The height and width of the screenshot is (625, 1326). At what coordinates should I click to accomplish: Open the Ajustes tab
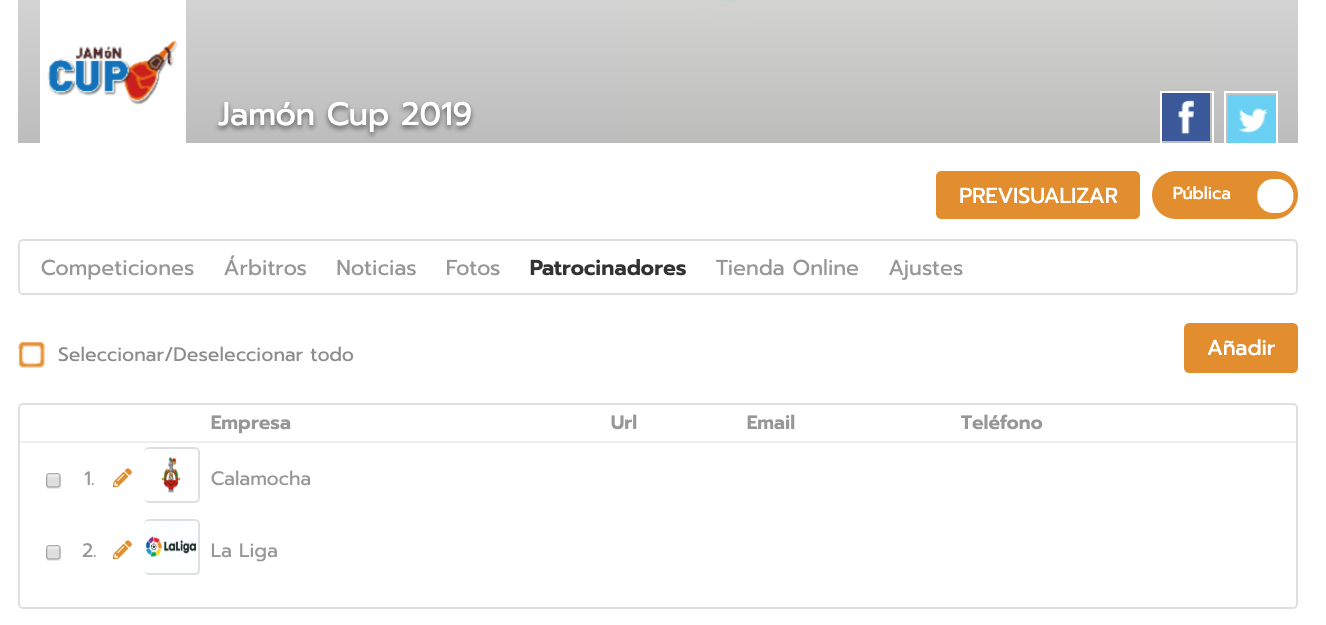point(926,268)
